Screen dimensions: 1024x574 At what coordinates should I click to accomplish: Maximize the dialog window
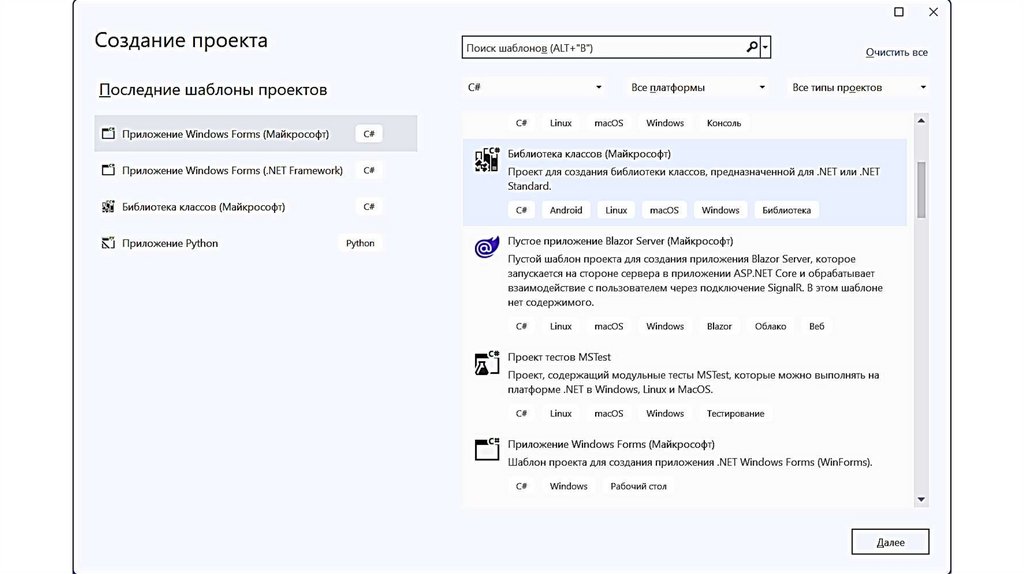[899, 12]
